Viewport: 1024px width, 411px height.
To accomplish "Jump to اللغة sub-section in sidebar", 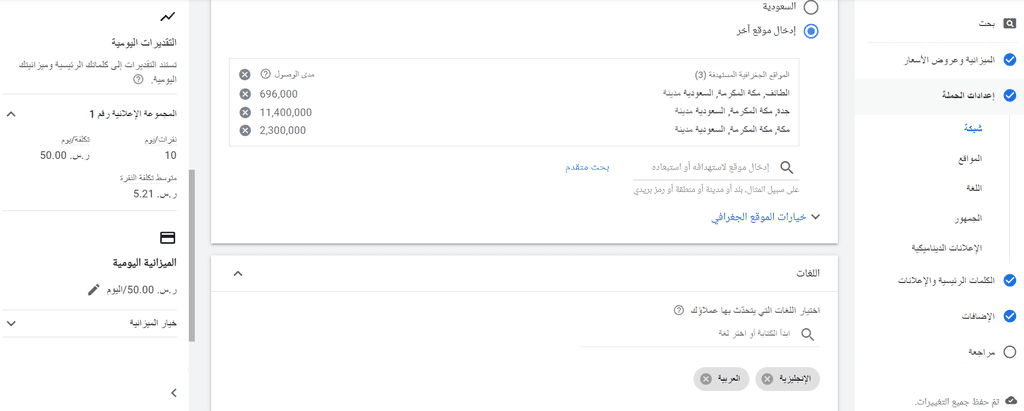I will [x=974, y=188].
